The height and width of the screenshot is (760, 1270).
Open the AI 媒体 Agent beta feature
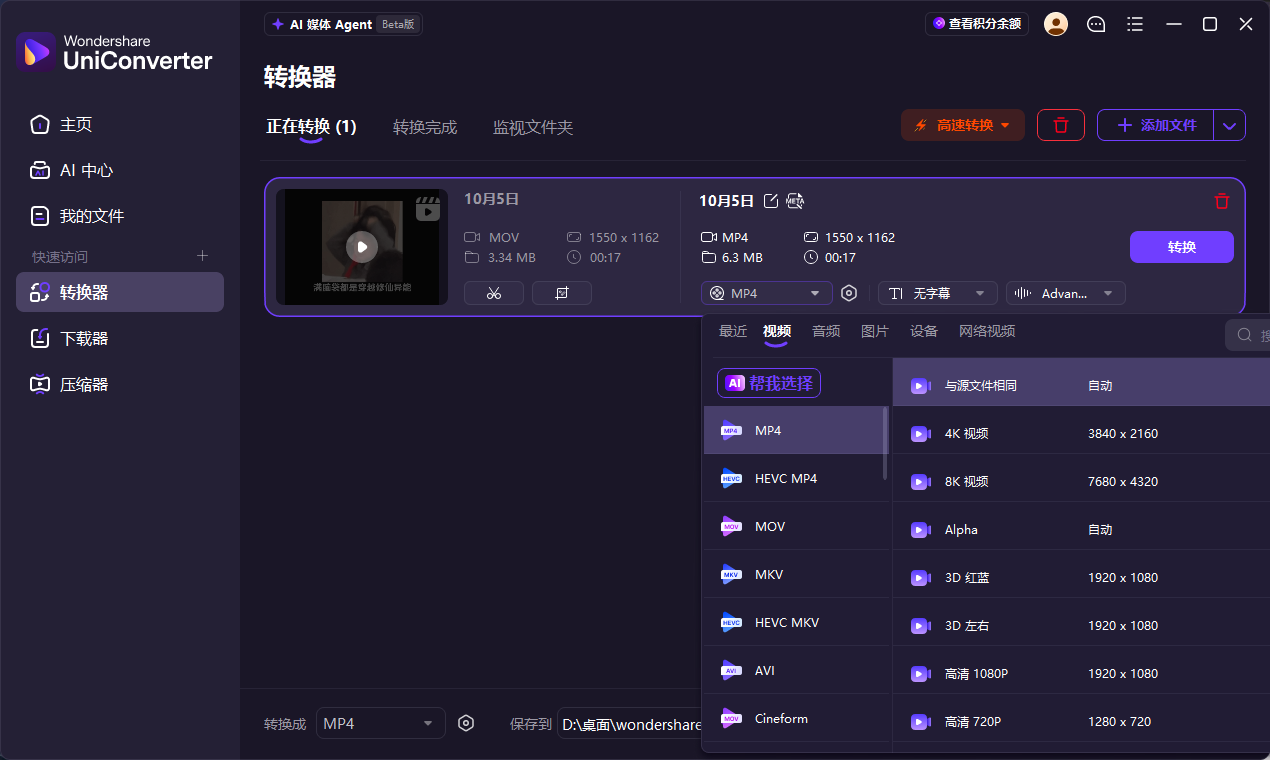343,24
